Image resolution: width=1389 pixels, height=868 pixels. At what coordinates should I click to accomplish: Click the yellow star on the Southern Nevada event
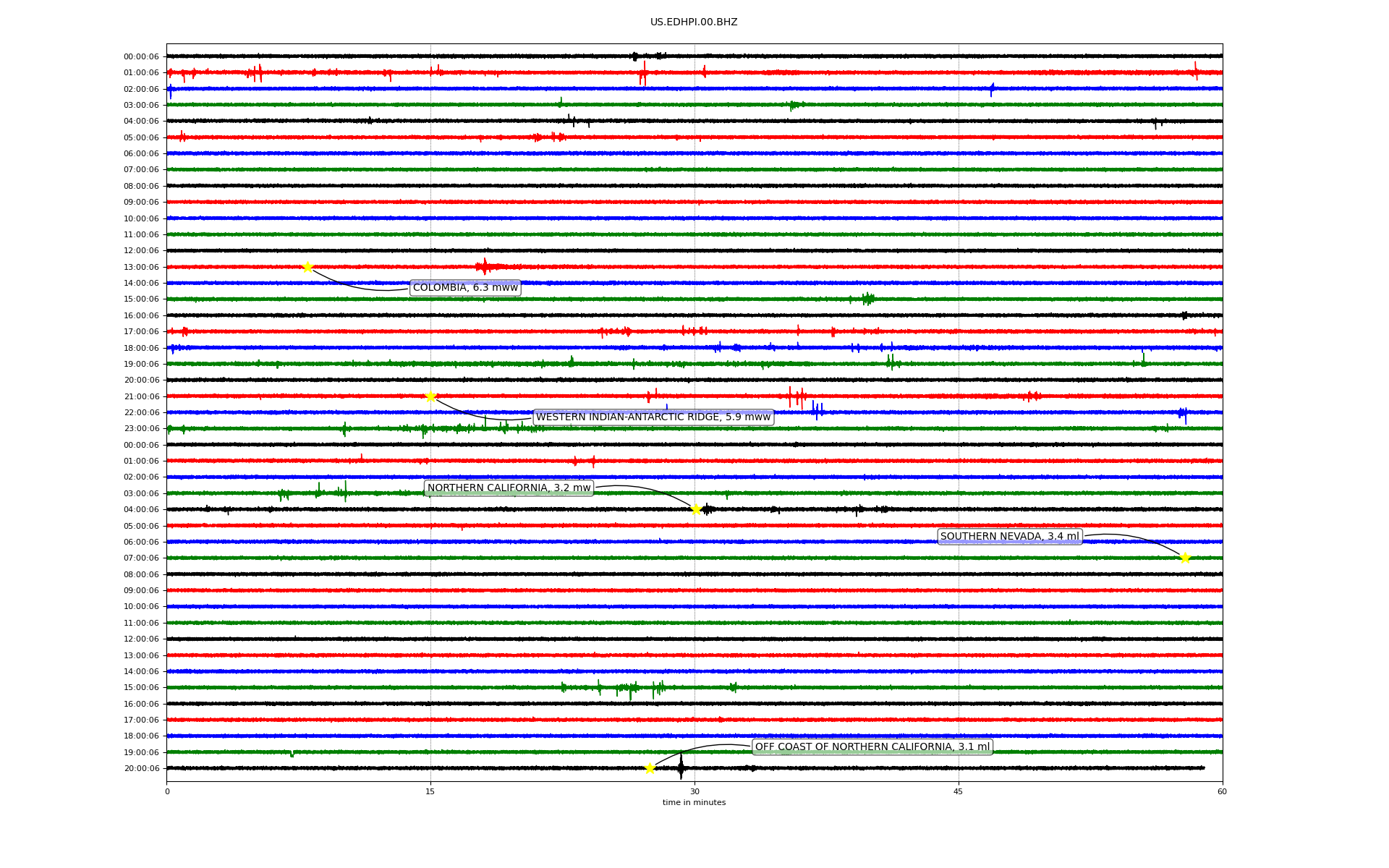click(1185, 558)
